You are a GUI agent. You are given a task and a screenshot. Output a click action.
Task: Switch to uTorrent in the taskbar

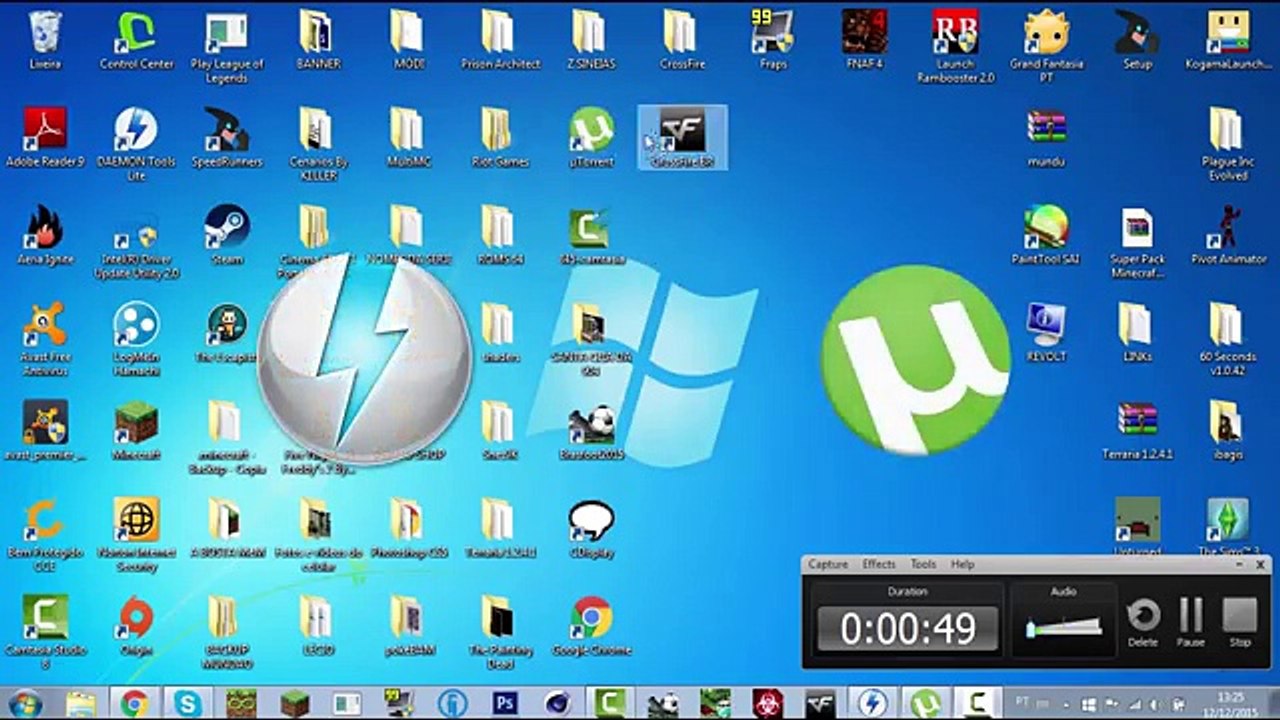(925, 704)
